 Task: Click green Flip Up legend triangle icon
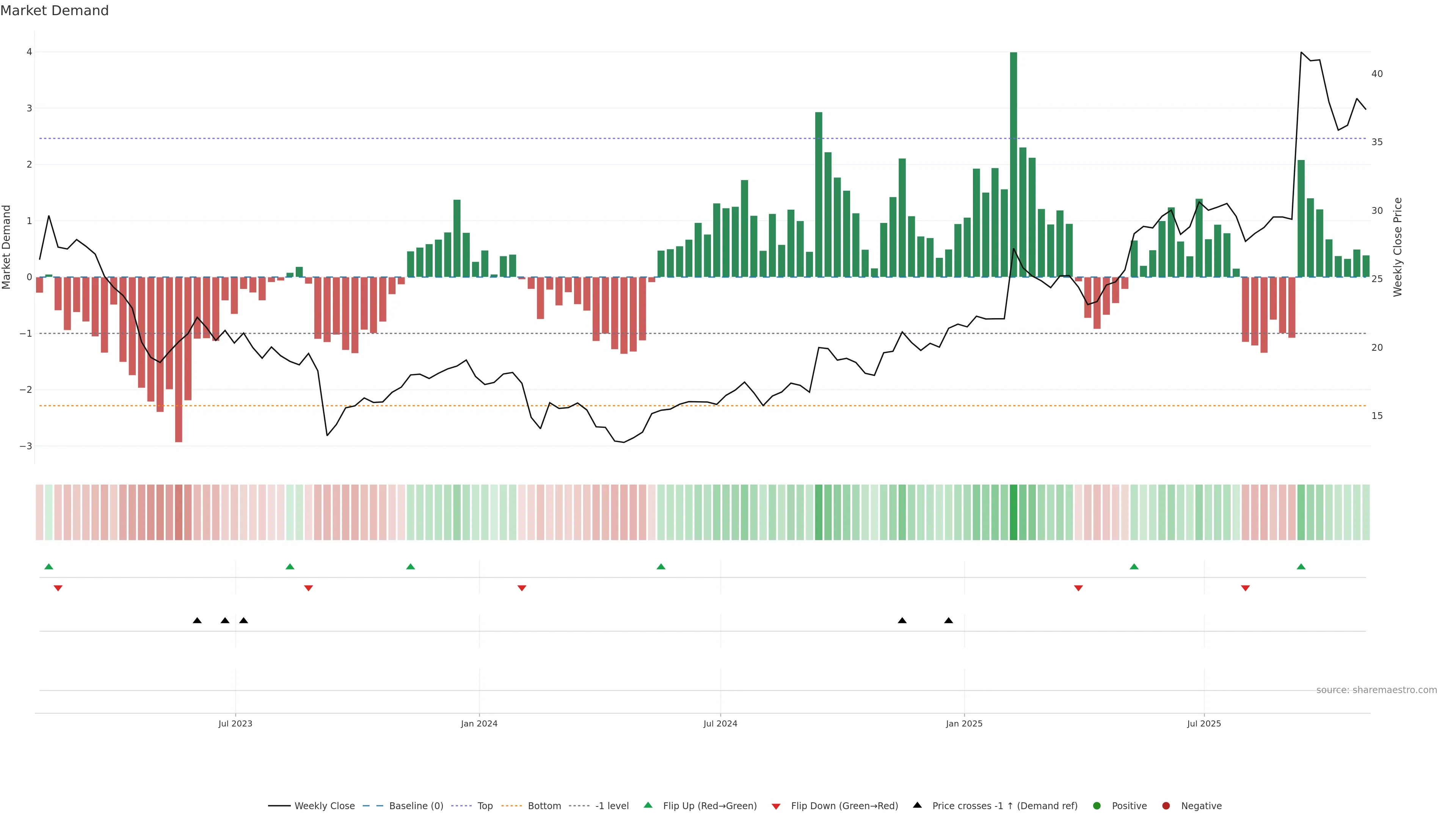pyautogui.click(x=648, y=805)
